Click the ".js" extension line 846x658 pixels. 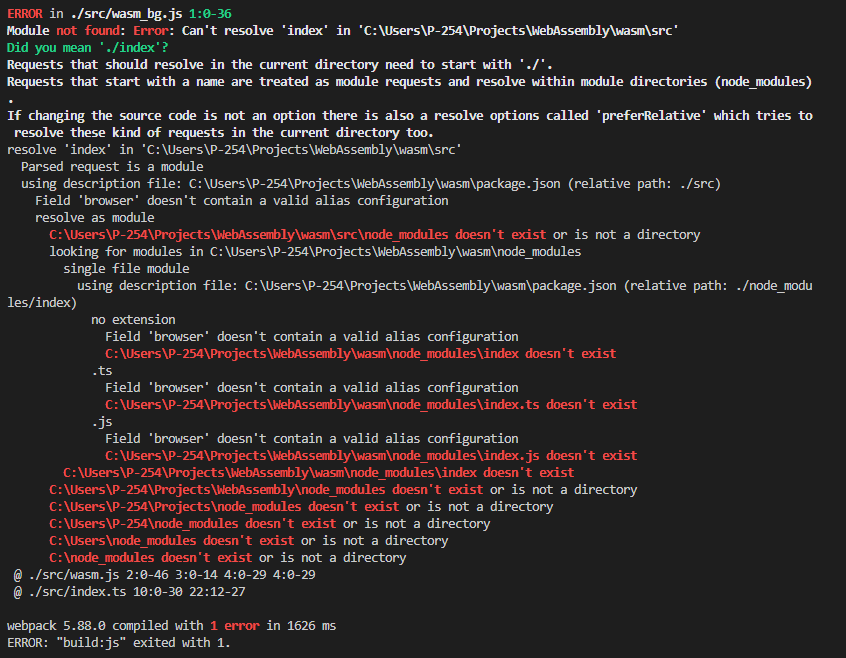102,422
